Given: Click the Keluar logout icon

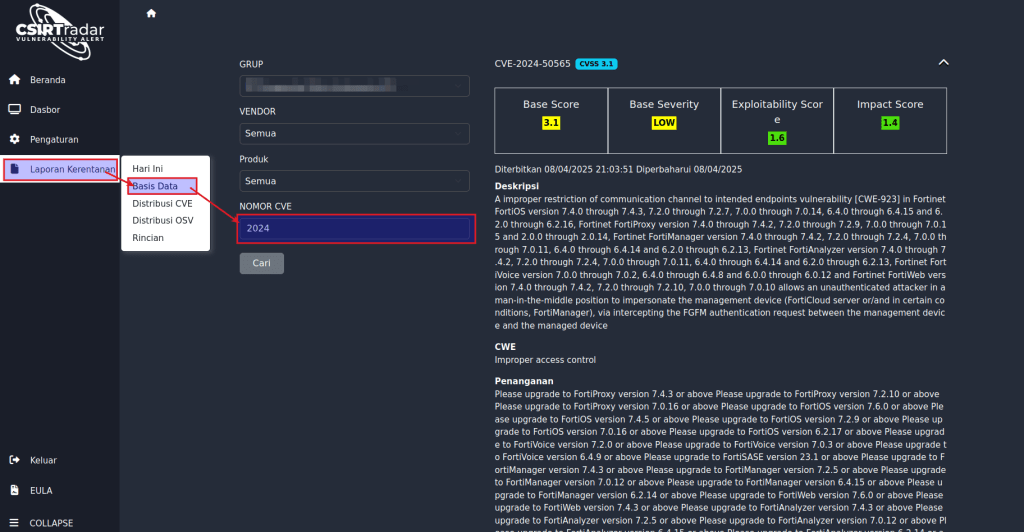Looking at the screenshot, I should [x=14, y=460].
